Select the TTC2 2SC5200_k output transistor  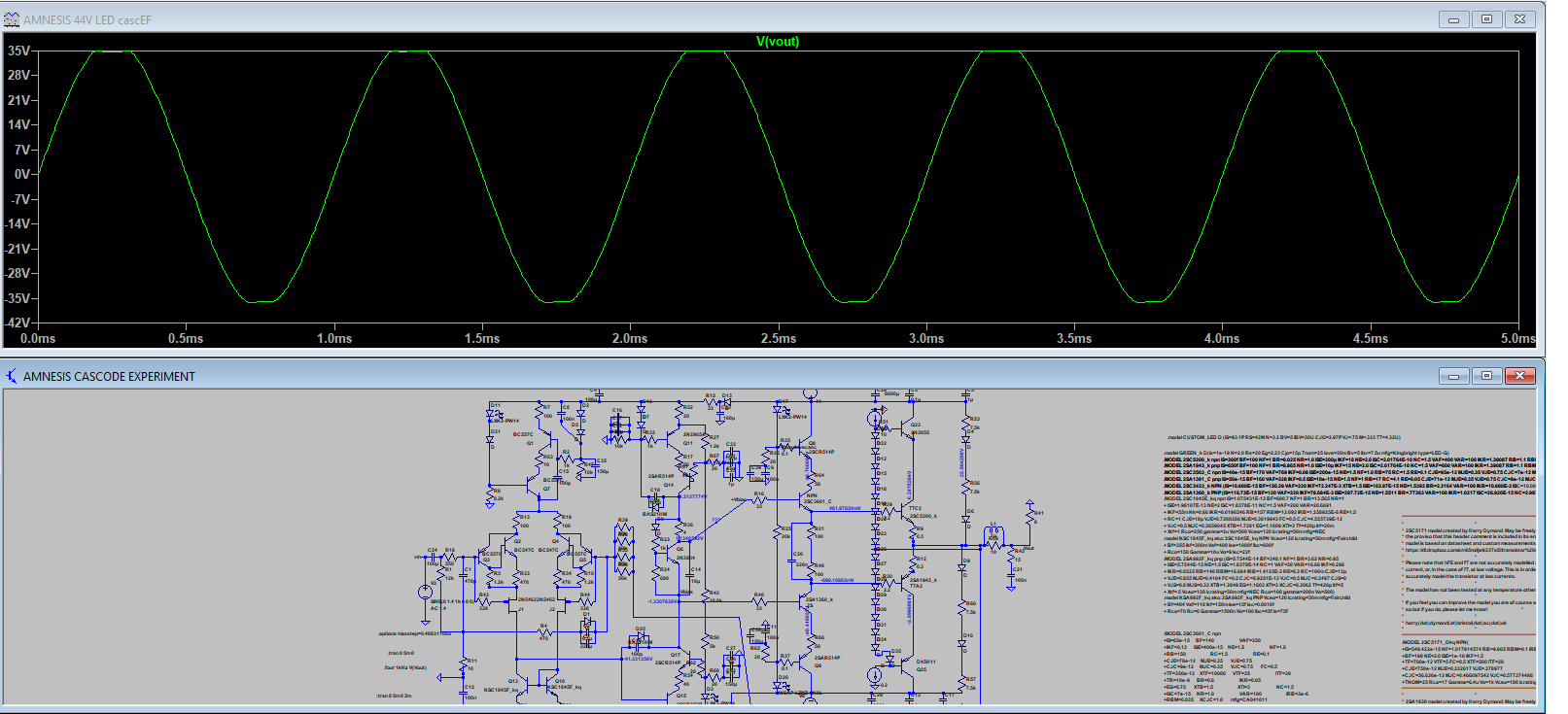click(x=908, y=512)
